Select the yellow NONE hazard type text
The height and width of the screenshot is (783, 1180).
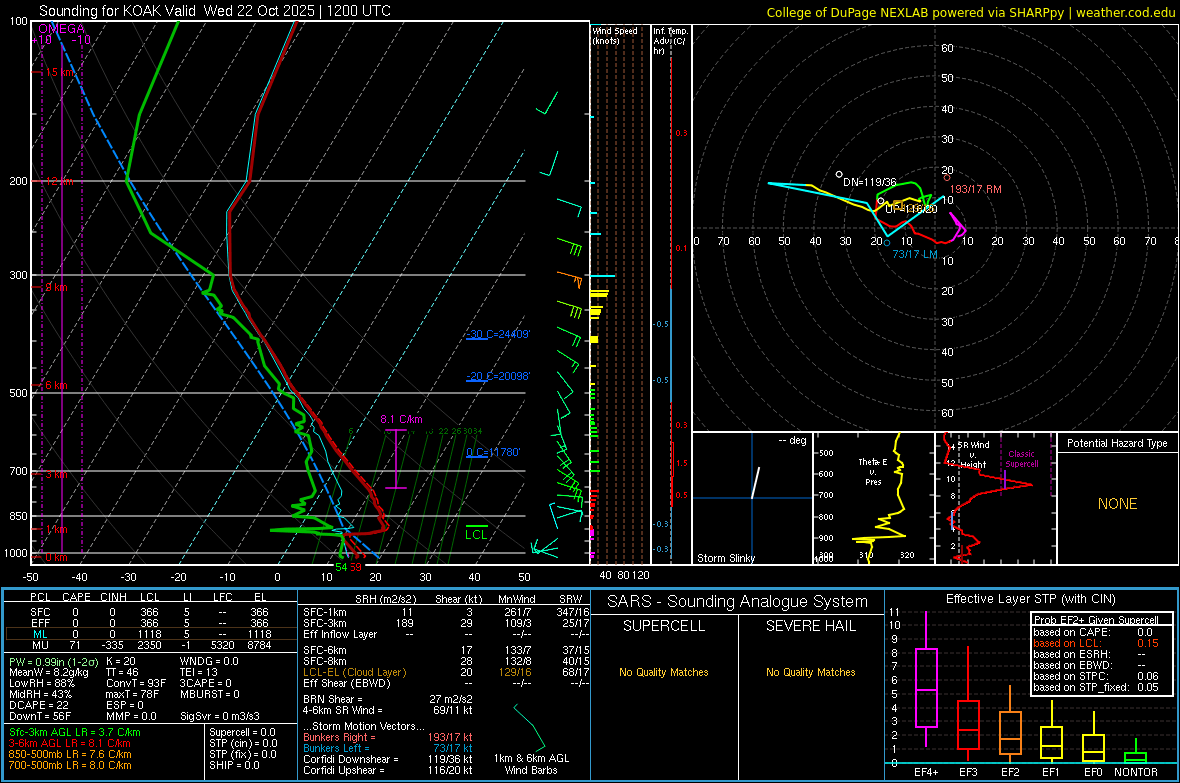point(1117,504)
